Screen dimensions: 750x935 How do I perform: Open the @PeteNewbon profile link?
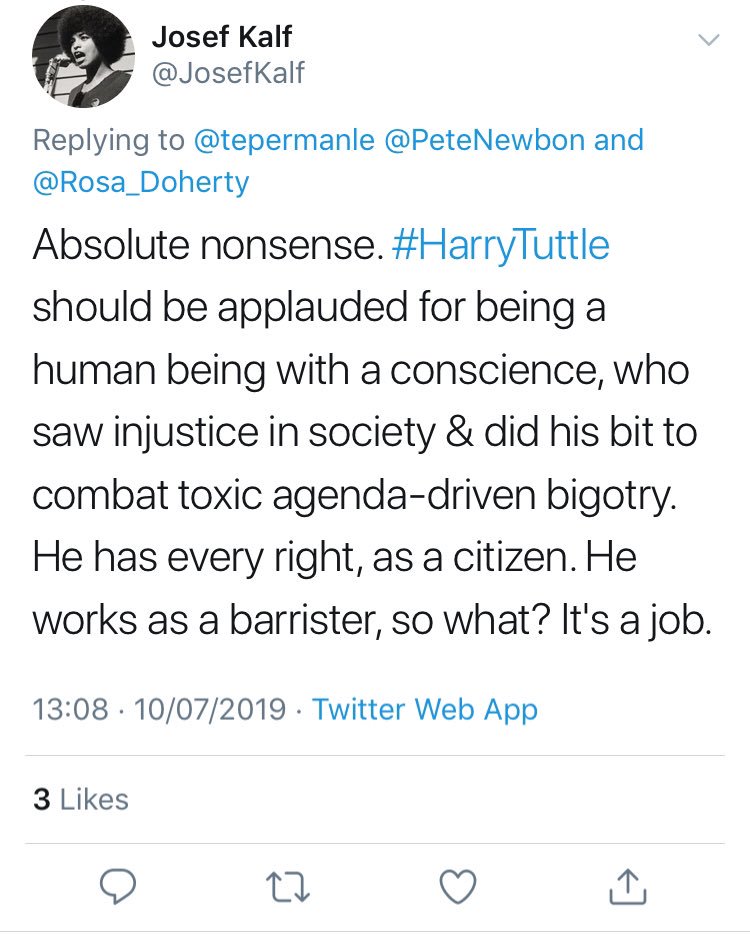485,140
